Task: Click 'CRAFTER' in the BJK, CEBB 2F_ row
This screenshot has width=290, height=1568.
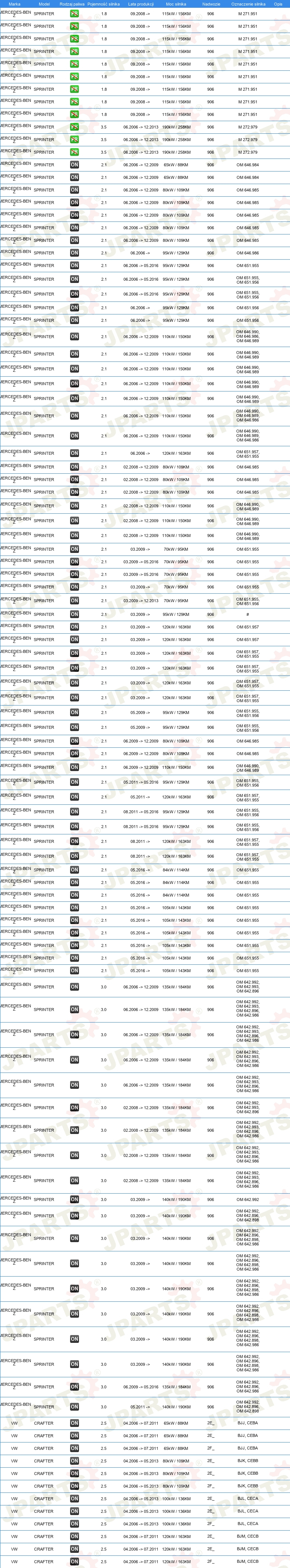Action: pyautogui.click(x=44, y=1486)
